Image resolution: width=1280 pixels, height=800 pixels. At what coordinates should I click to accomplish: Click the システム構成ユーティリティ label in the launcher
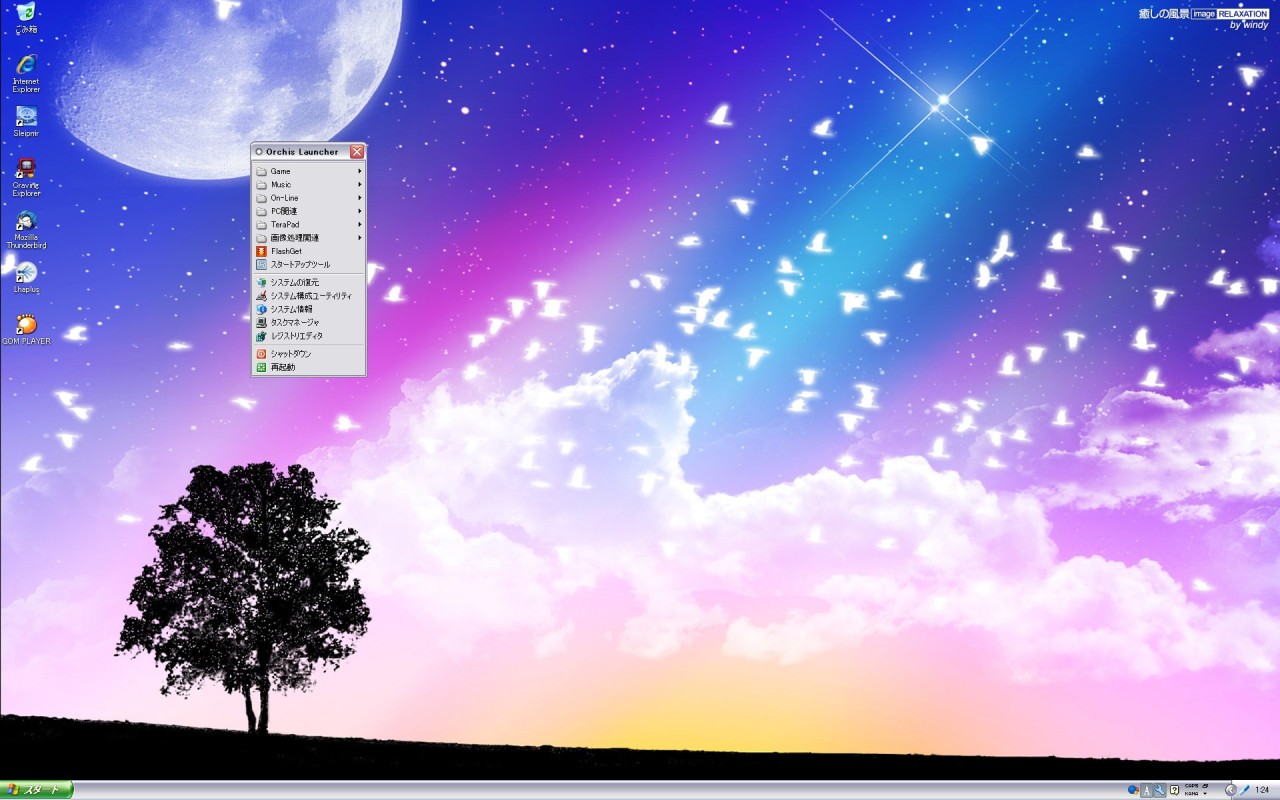[x=311, y=296]
